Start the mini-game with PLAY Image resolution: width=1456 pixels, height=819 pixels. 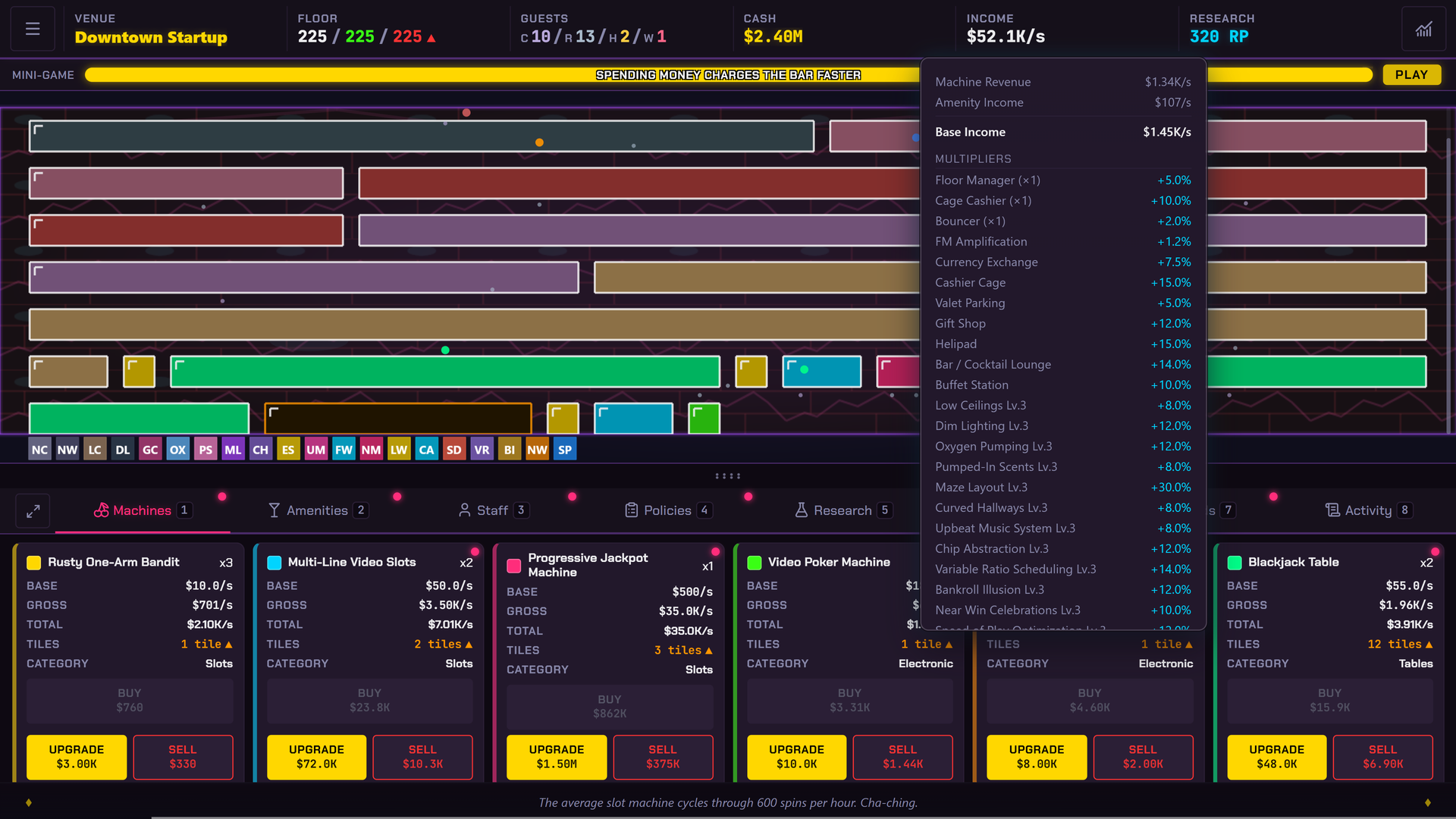[1411, 74]
